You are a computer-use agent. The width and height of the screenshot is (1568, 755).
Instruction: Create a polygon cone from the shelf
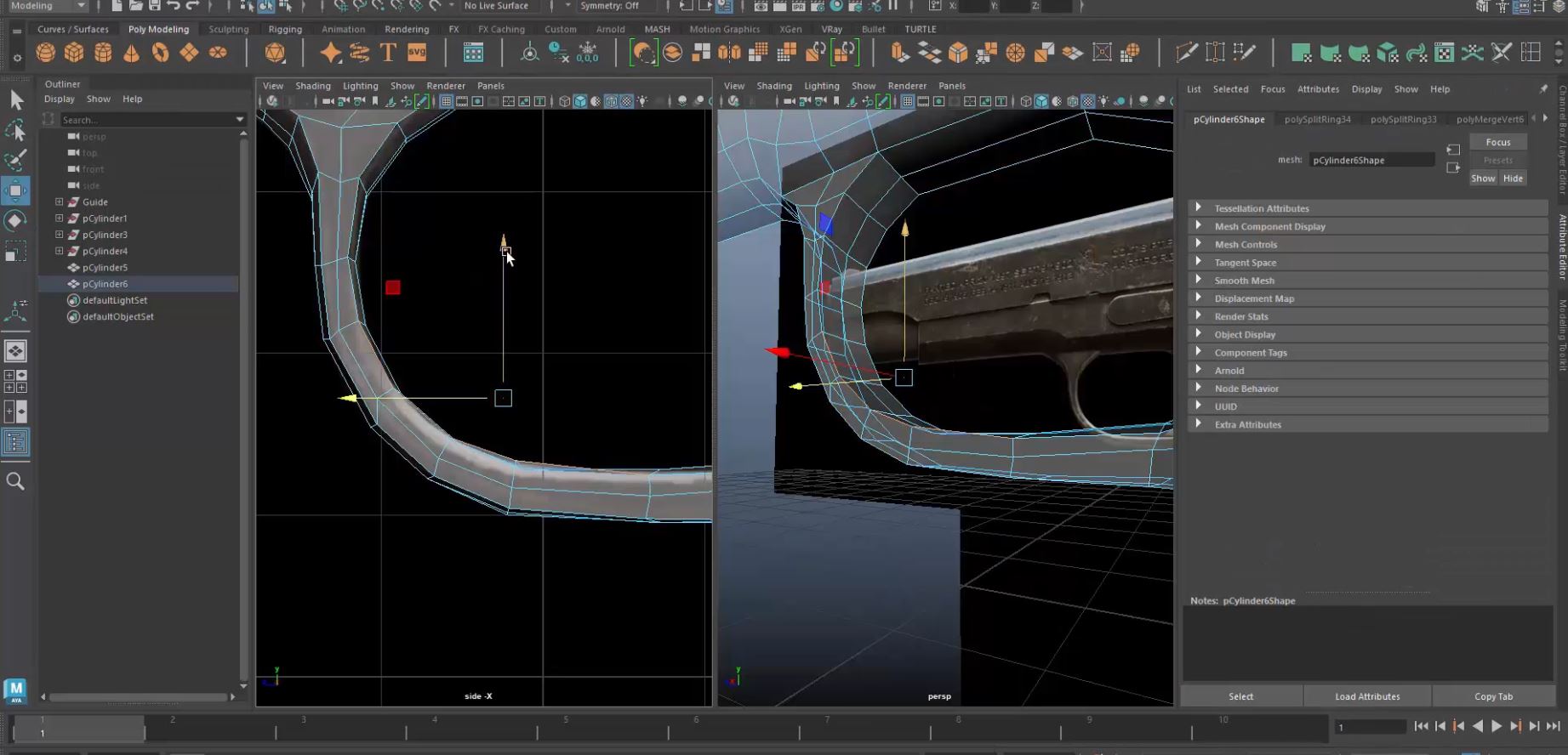coord(131,53)
